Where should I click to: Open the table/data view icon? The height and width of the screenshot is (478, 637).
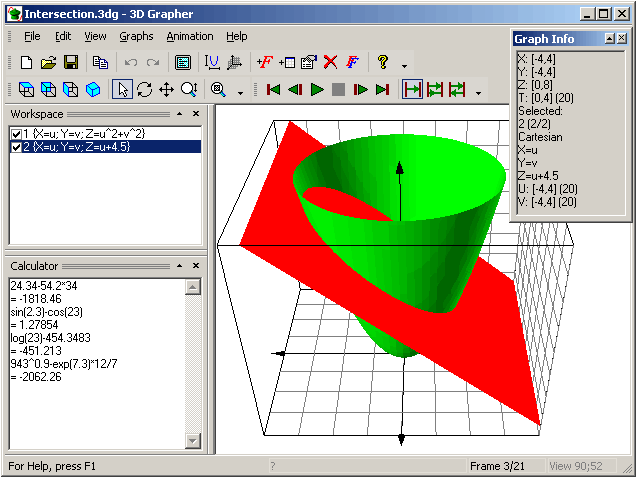[182, 63]
